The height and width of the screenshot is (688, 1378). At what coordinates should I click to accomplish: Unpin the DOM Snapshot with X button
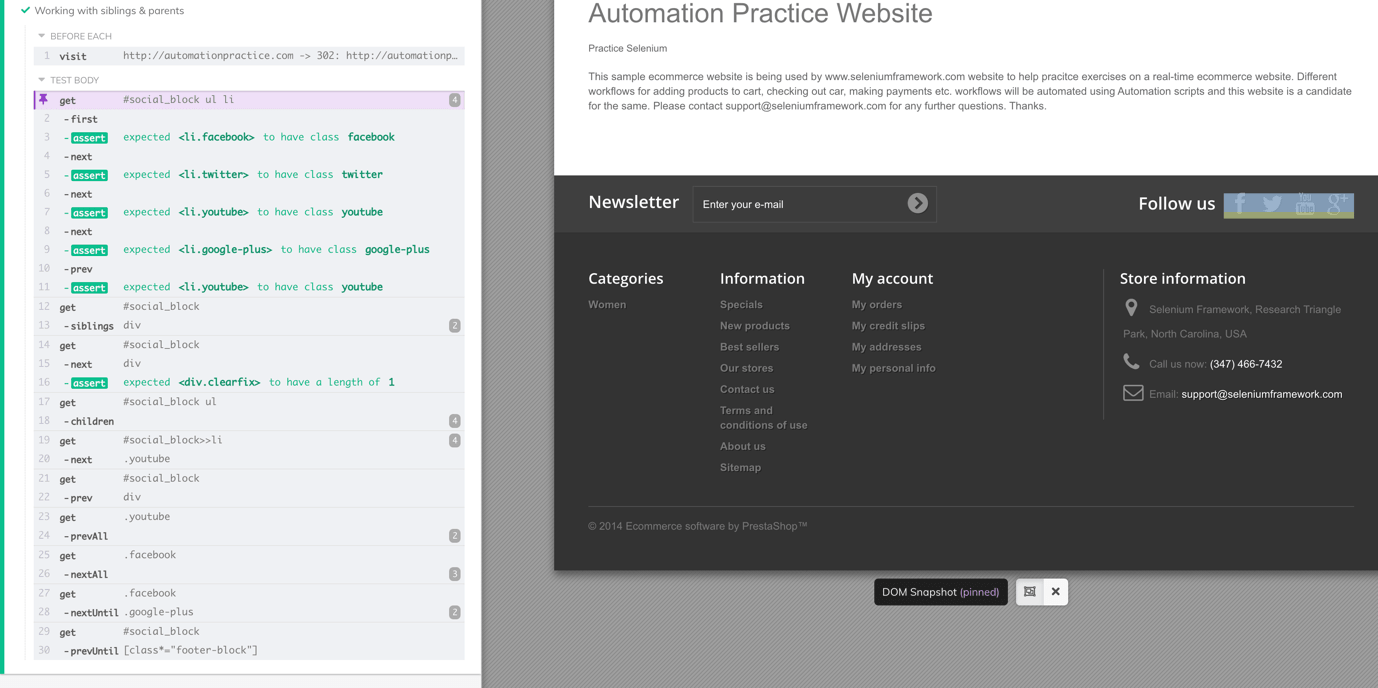[x=1055, y=592]
